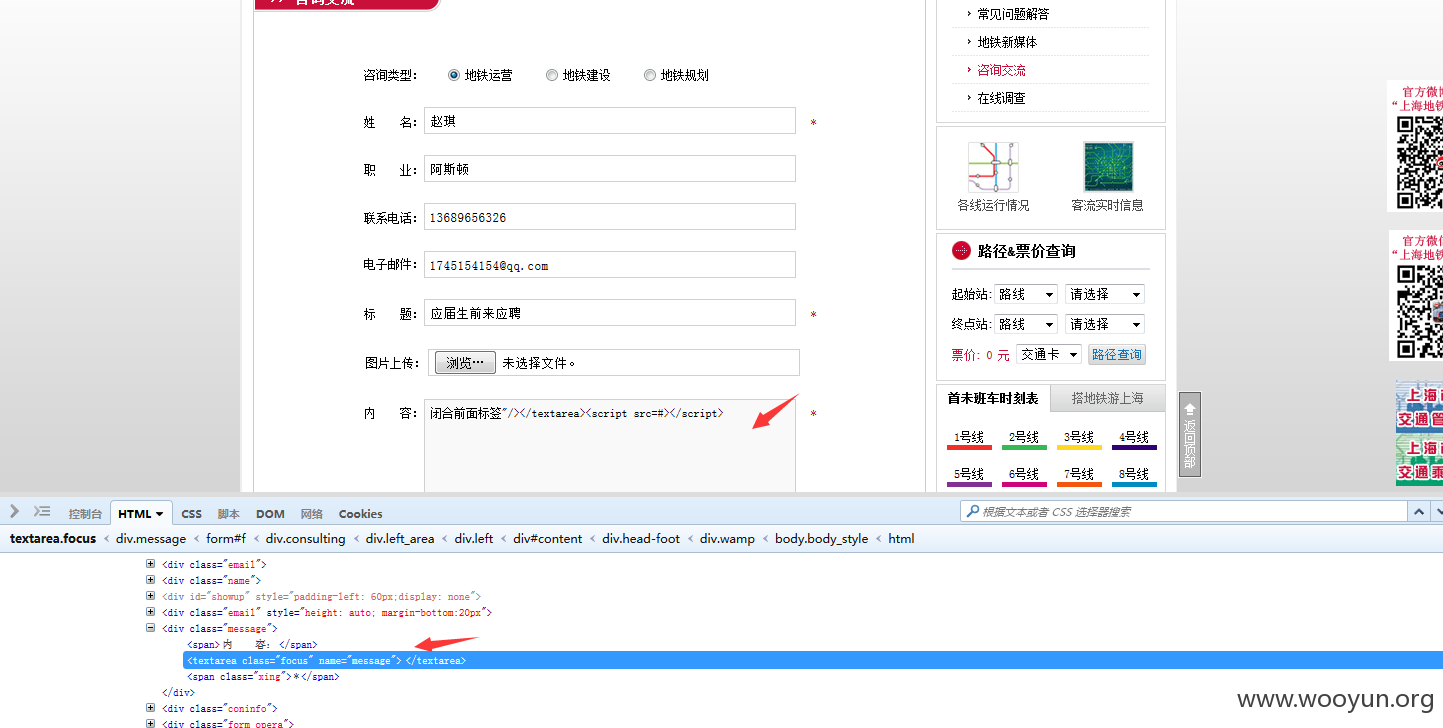
Task: Click the 职业 field containing 阿斯顿
Action: pyautogui.click(x=610, y=169)
